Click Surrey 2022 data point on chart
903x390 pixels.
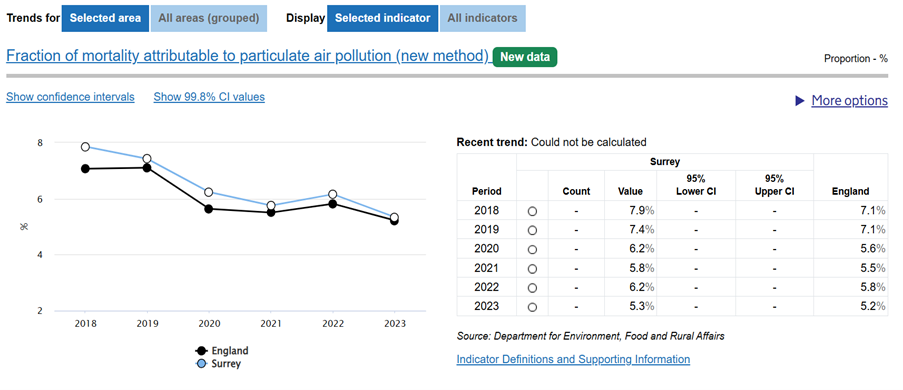(332, 195)
